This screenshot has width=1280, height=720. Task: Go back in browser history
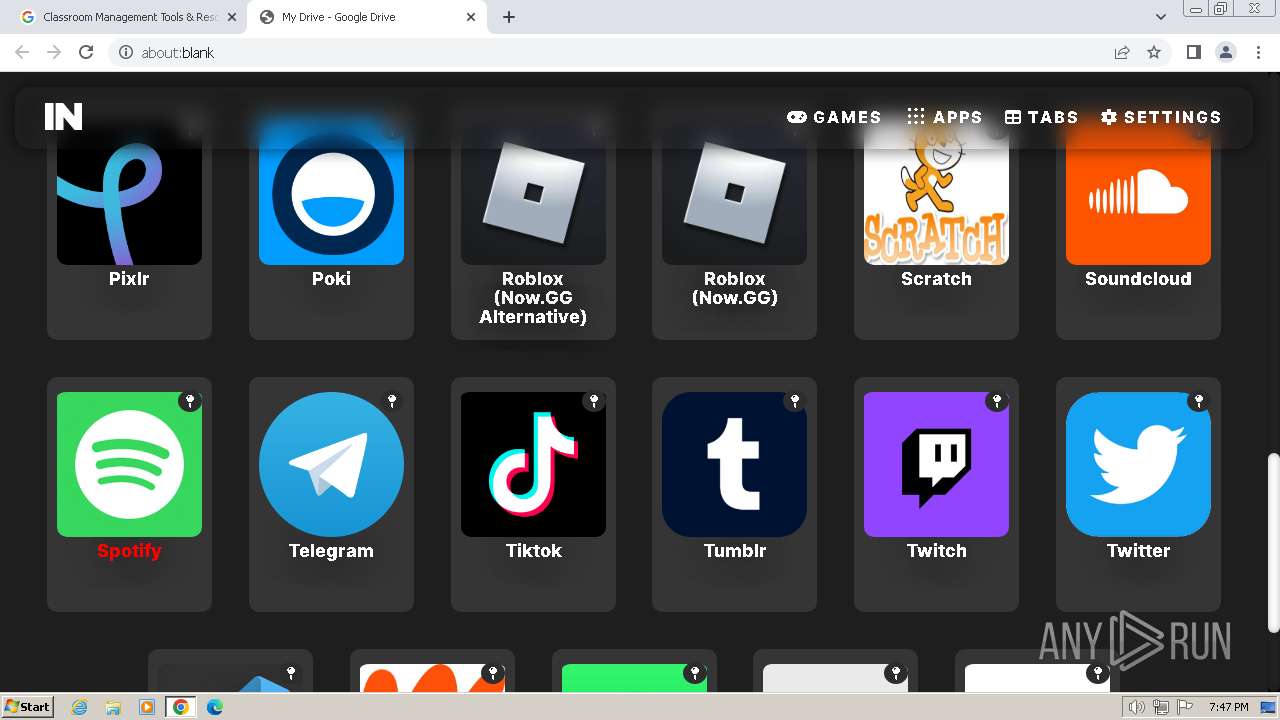click(22, 52)
